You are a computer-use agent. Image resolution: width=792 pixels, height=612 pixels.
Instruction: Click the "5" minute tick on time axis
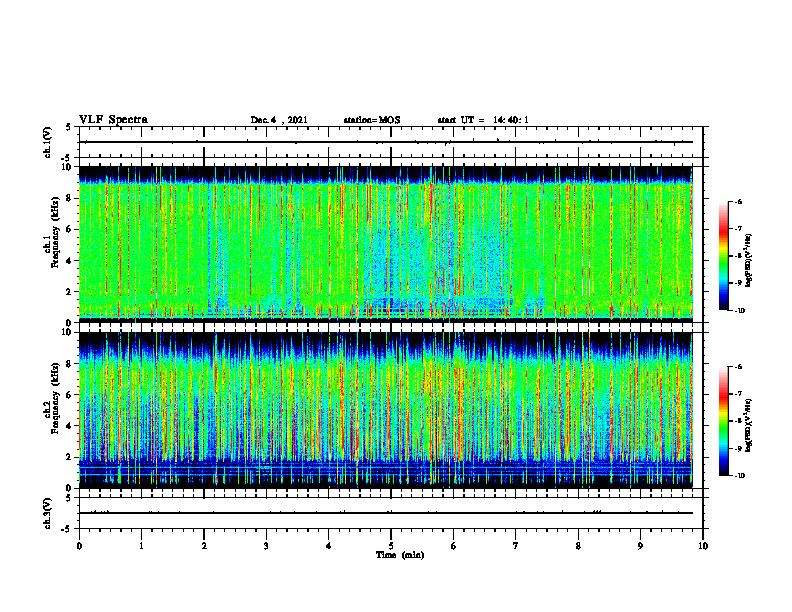391,546
